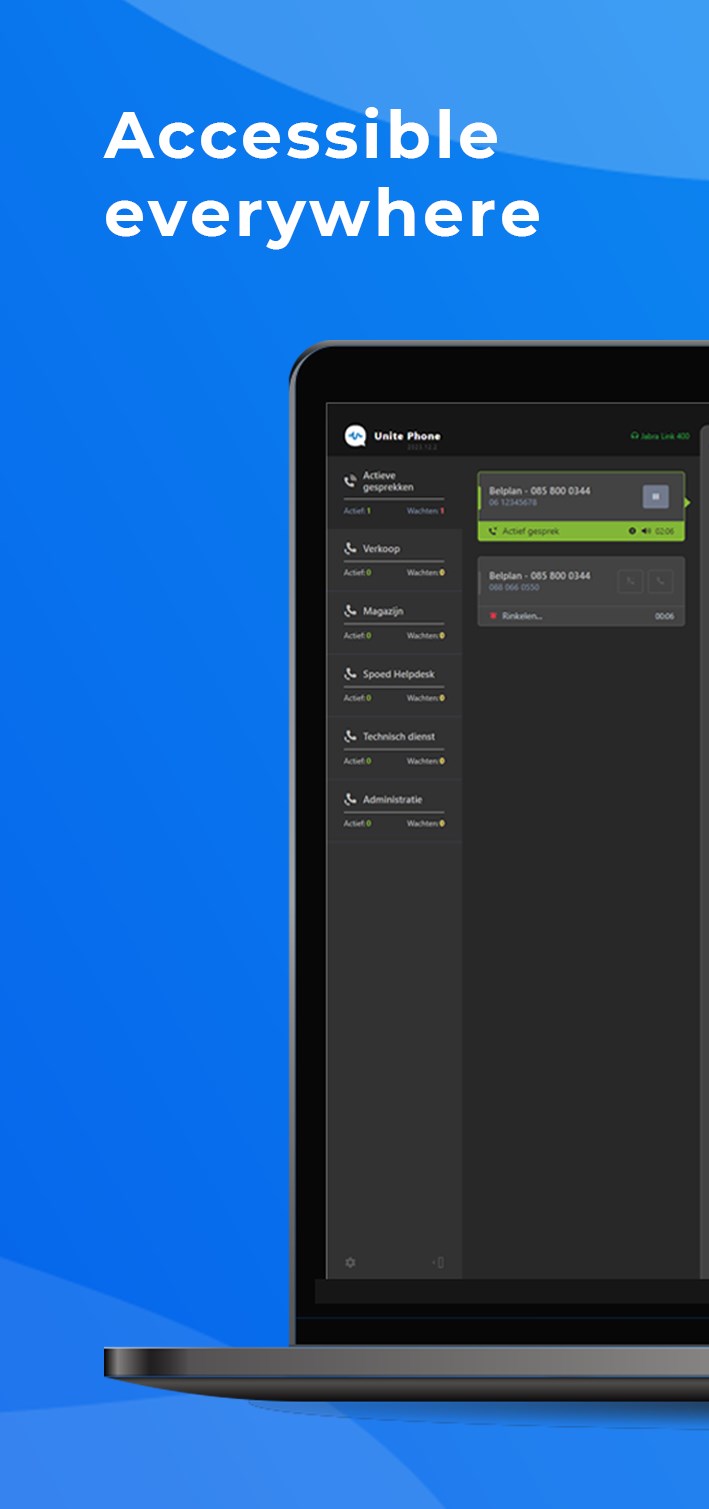Click Wachten: 1 under Actieve gesprekken
709x1509 pixels.
[426, 511]
